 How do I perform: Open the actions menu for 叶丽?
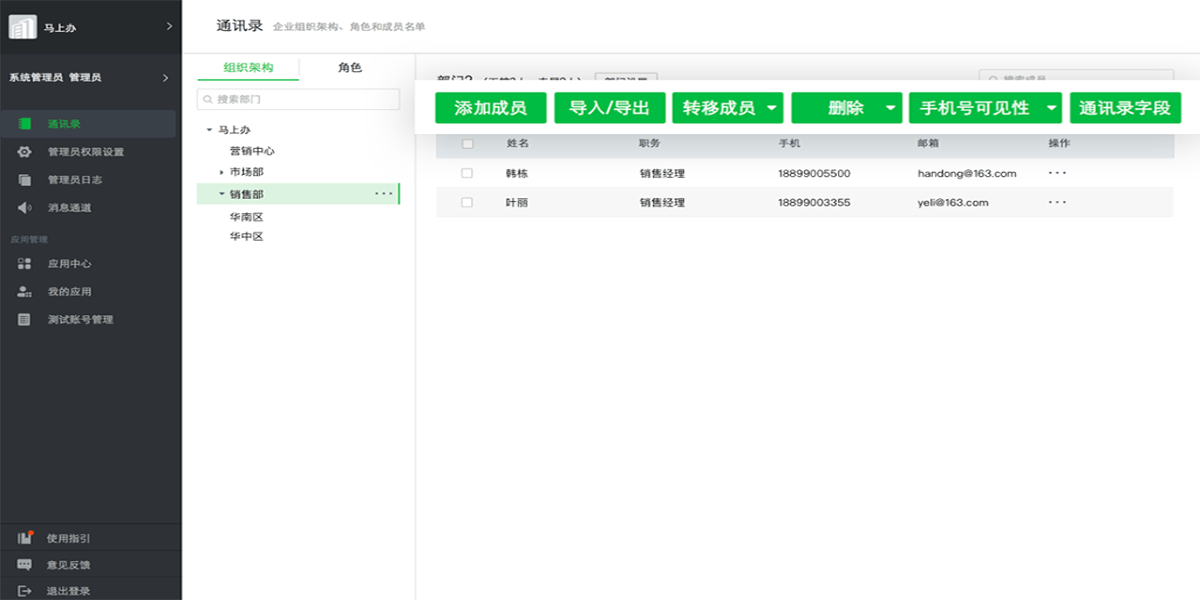click(x=1057, y=202)
